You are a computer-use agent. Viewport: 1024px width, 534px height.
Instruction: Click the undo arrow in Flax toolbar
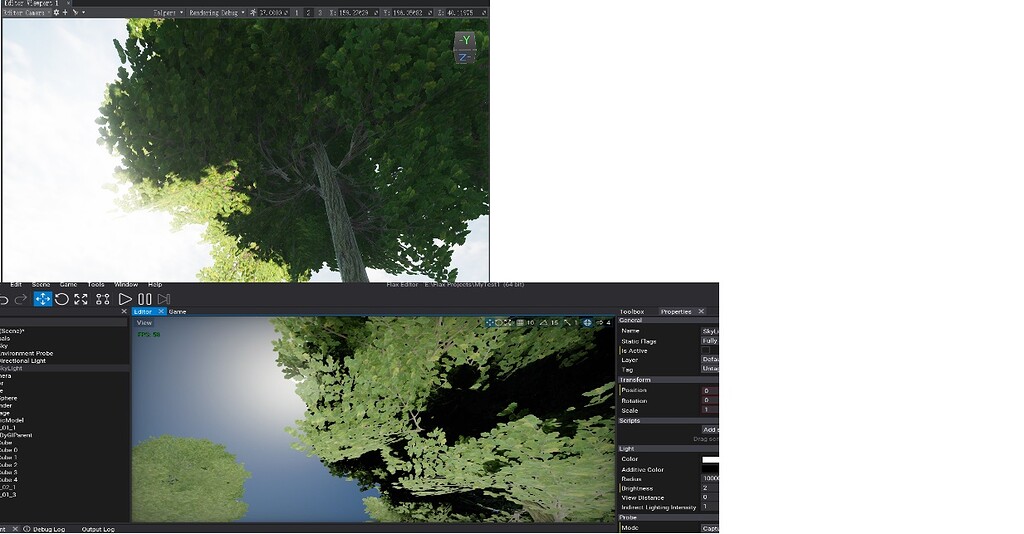(3, 300)
